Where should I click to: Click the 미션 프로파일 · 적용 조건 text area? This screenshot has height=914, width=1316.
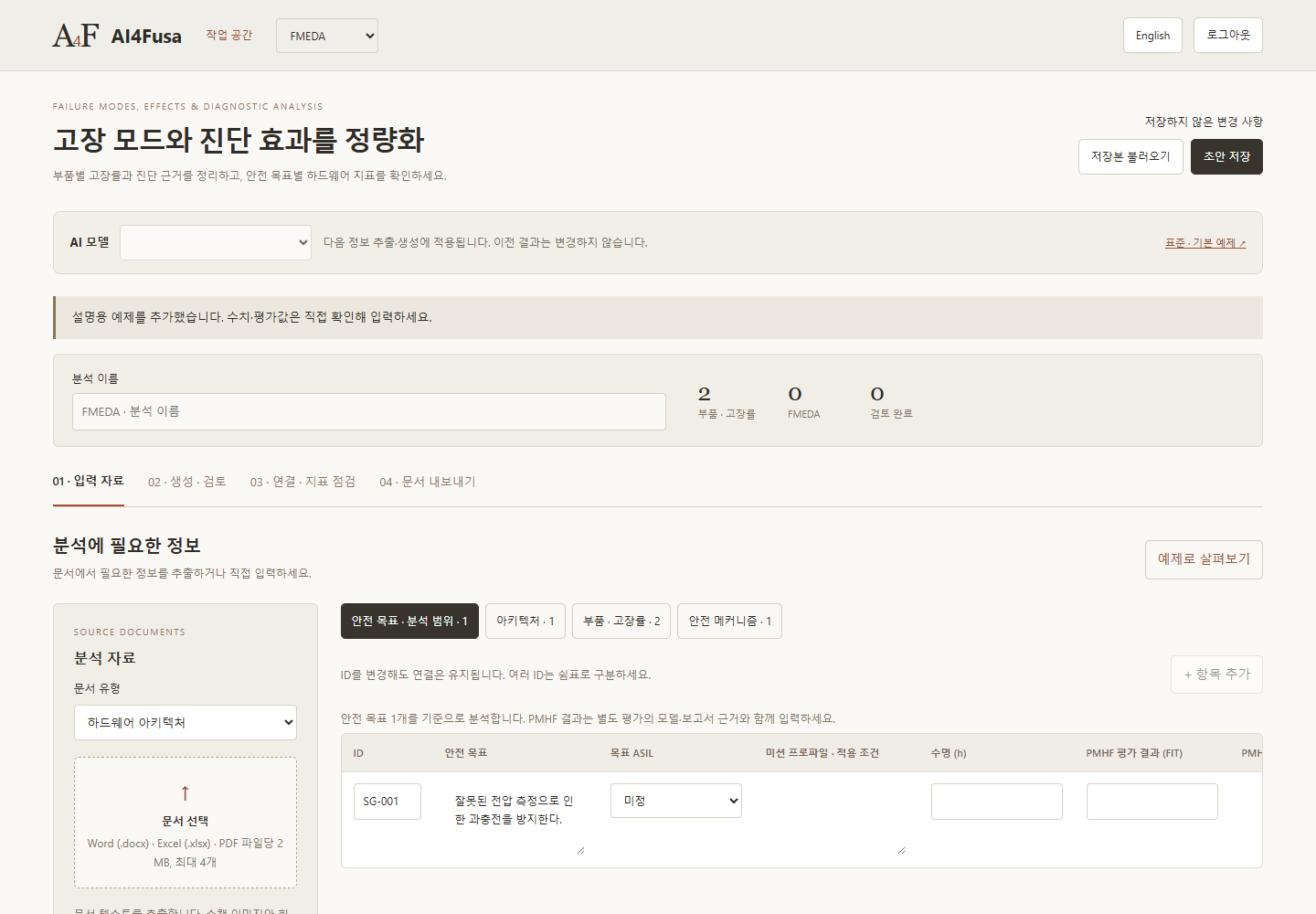point(836,820)
